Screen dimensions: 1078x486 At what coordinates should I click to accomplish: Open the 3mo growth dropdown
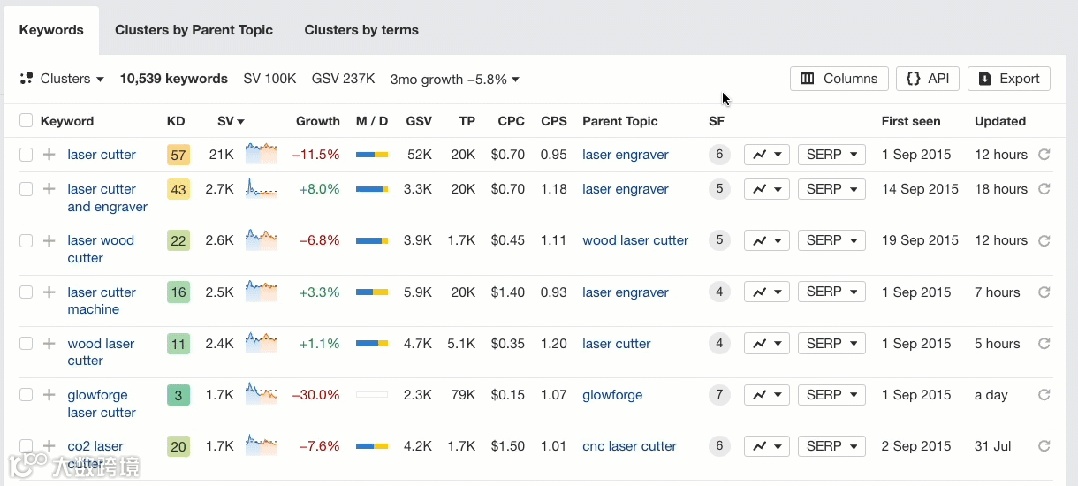(454, 79)
